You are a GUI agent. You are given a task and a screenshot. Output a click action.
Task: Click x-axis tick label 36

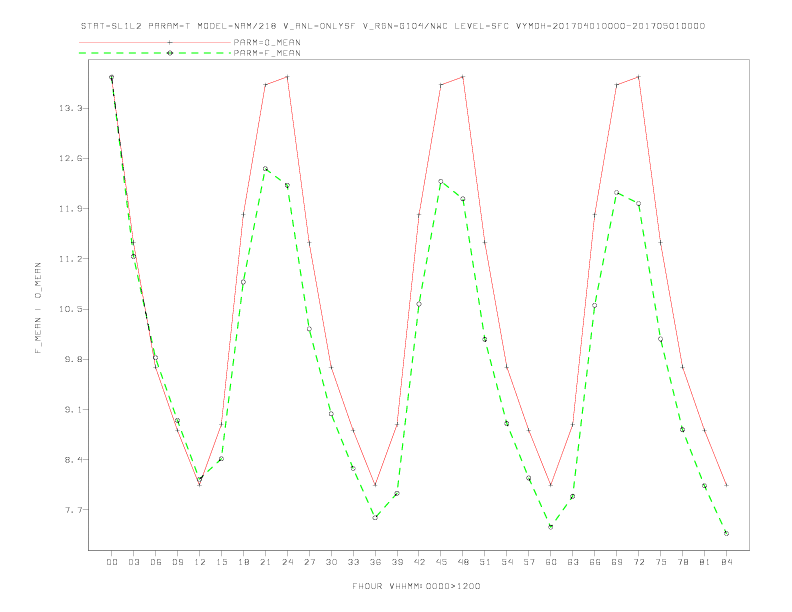click(375, 562)
